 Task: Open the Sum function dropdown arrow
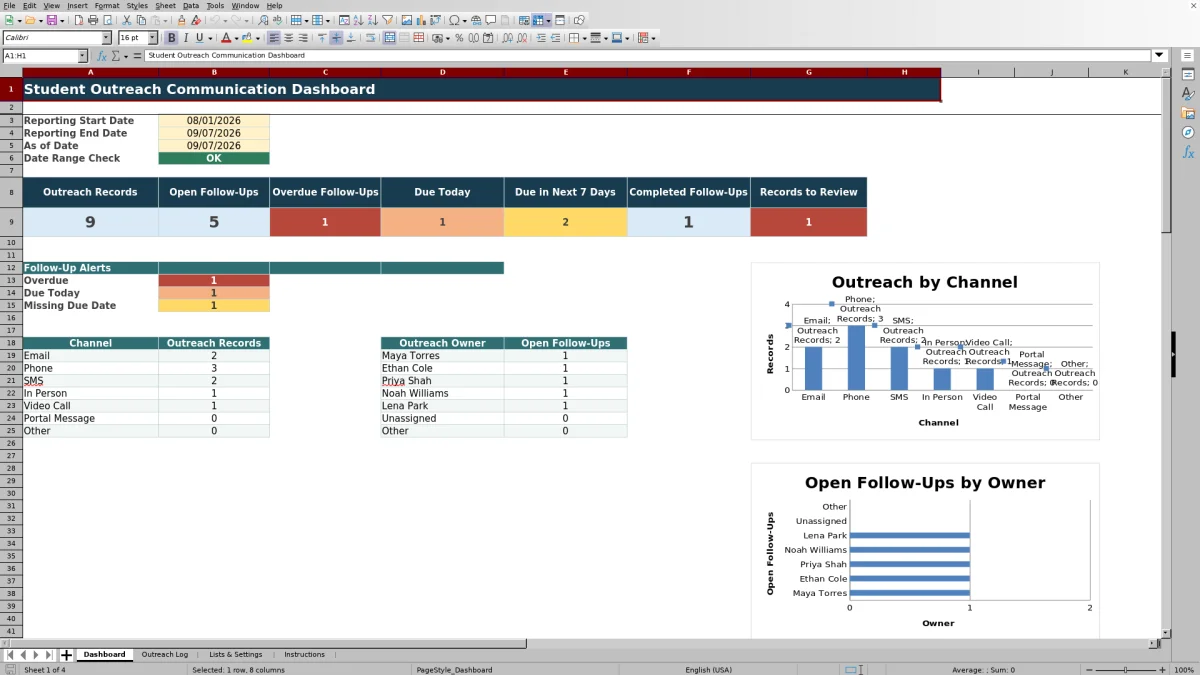[126, 56]
